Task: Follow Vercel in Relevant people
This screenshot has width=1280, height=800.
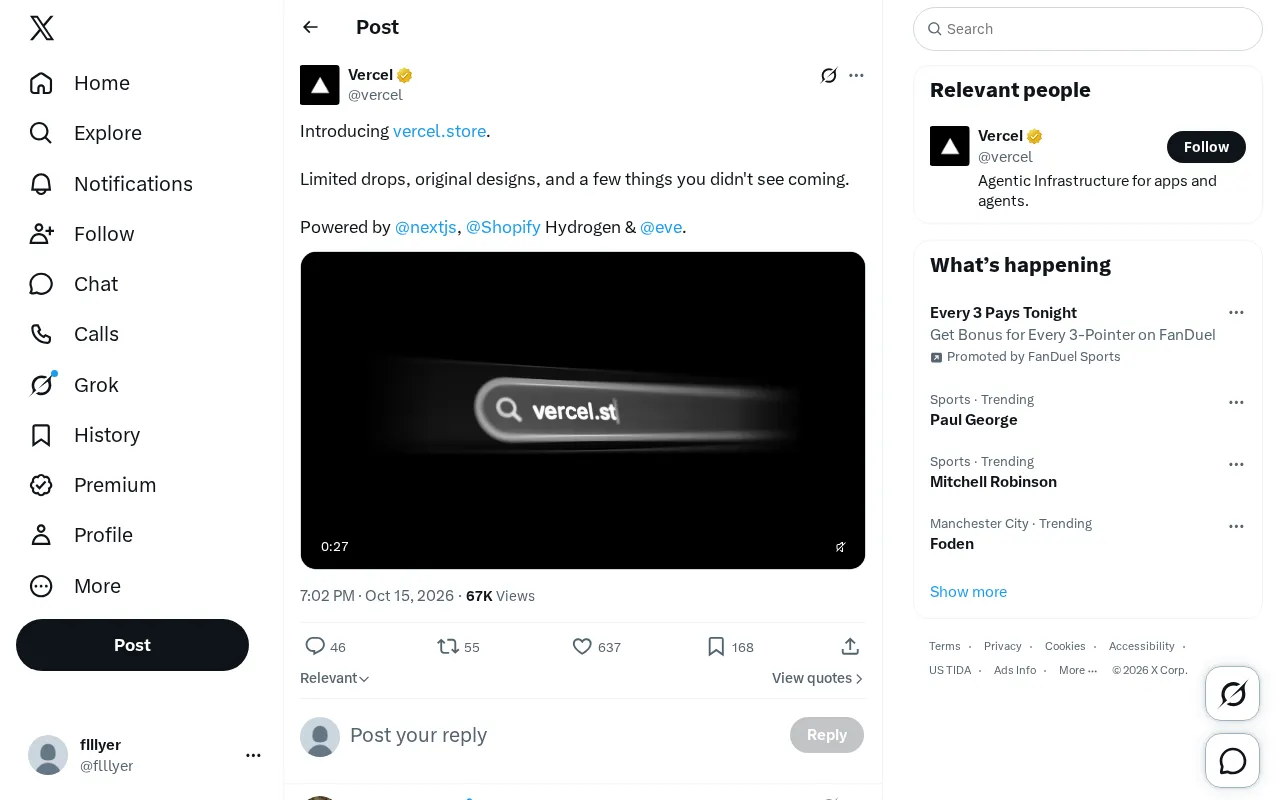Action: [x=1206, y=147]
